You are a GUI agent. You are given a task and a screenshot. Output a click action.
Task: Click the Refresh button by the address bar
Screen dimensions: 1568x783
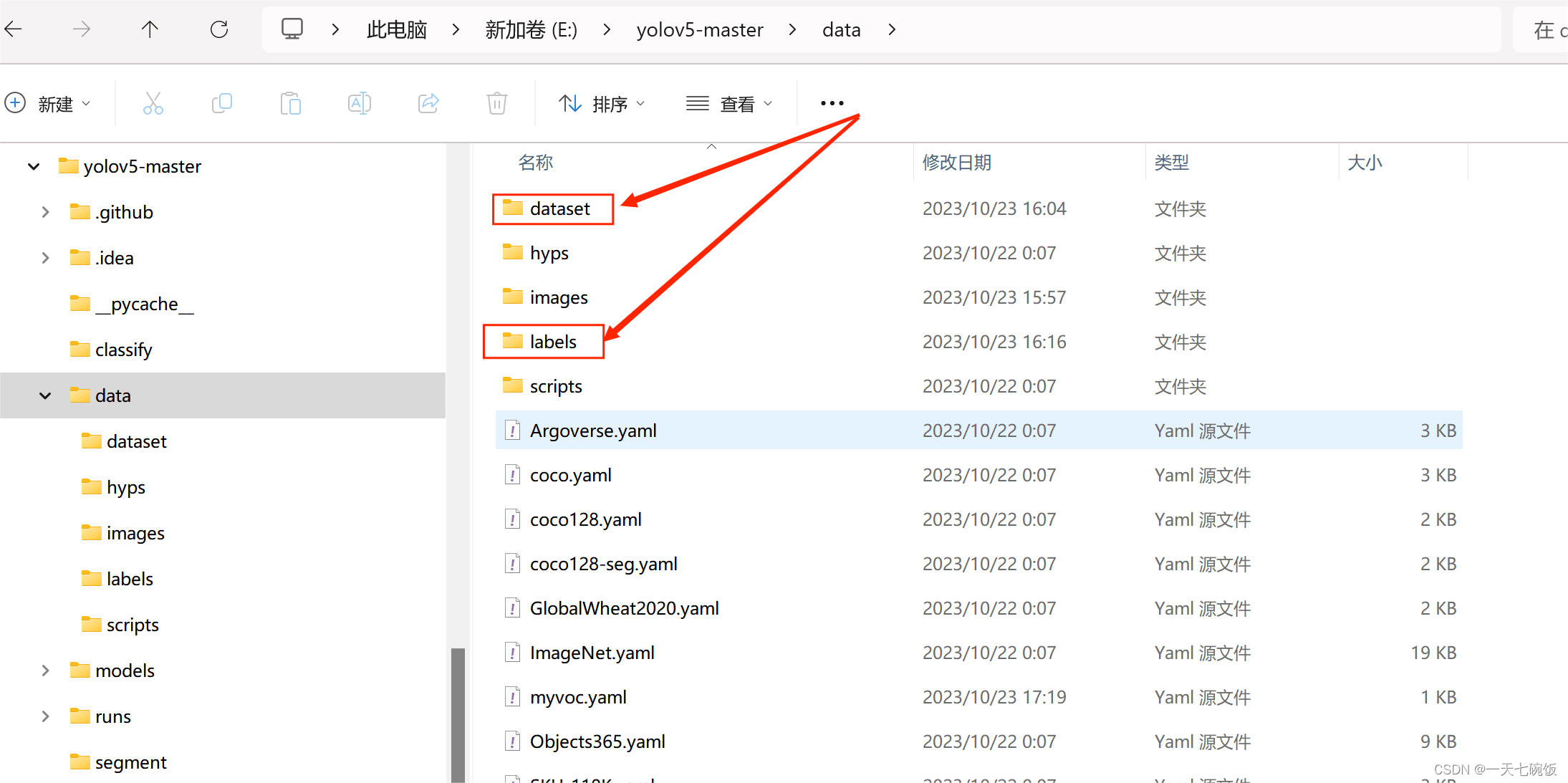pyautogui.click(x=219, y=29)
